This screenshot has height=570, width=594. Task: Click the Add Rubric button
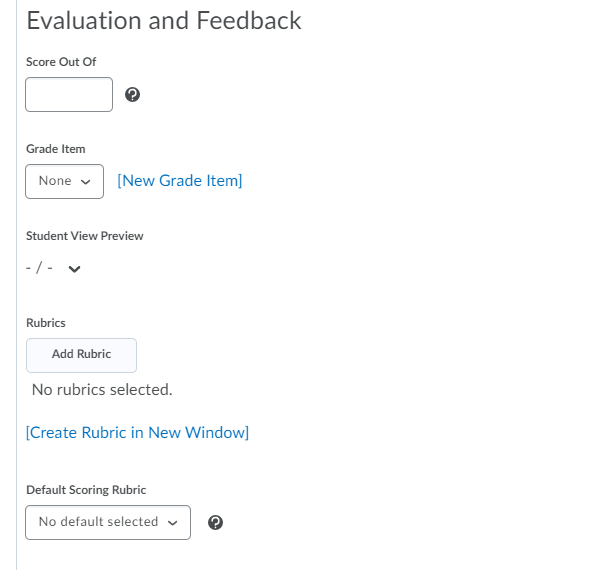tap(81, 355)
